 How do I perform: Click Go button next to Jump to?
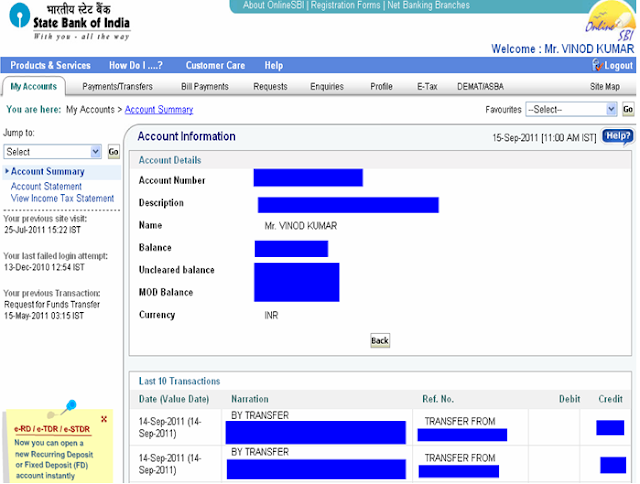[113, 152]
